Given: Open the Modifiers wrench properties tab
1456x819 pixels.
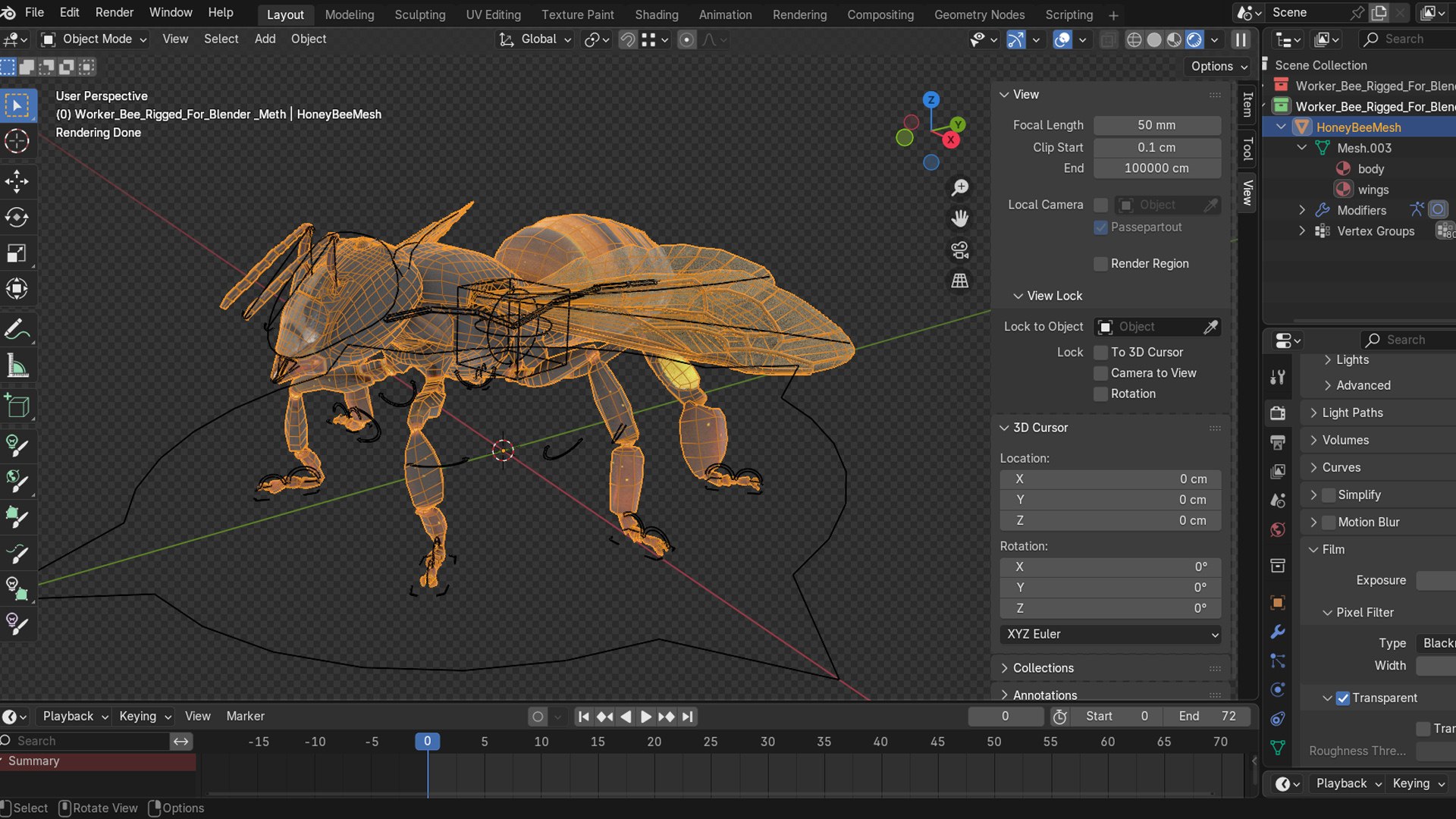Looking at the screenshot, I should (1278, 632).
